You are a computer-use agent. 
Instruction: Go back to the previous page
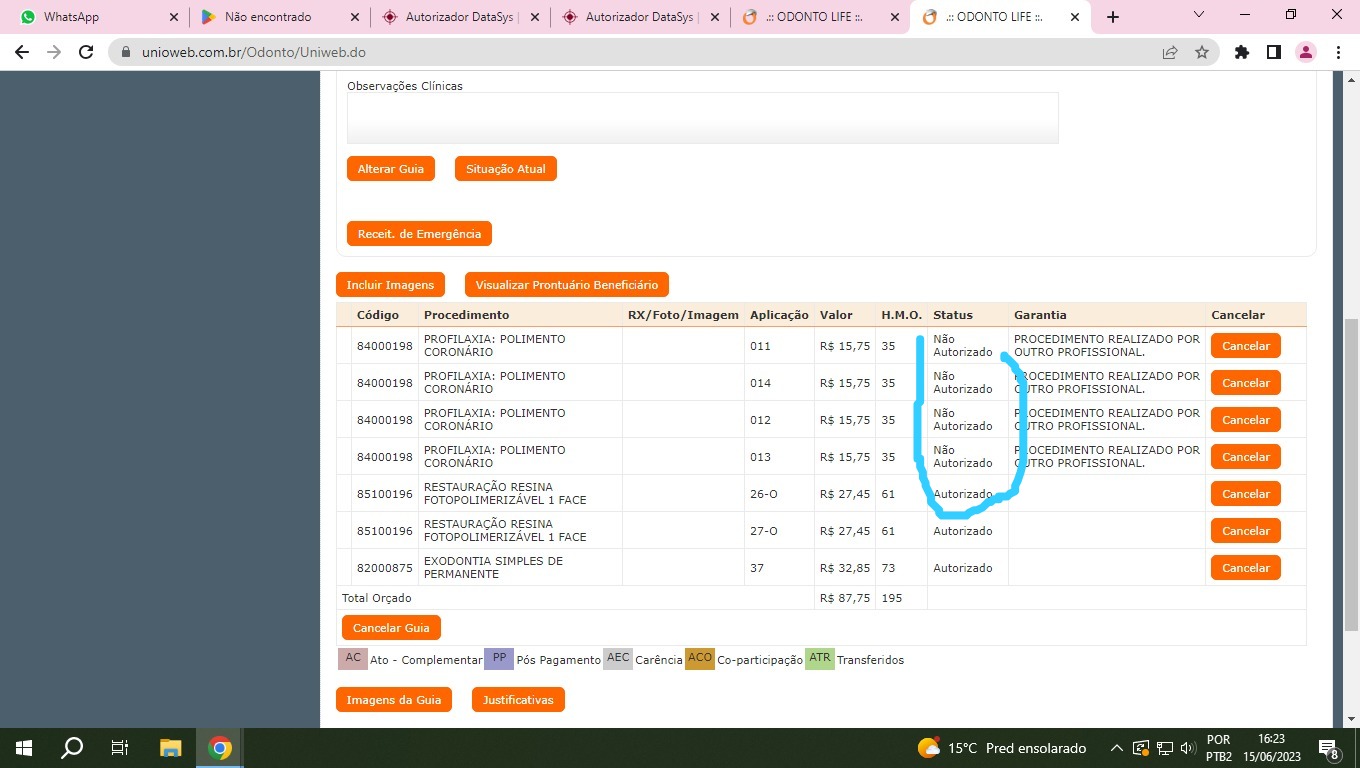pyautogui.click(x=22, y=52)
